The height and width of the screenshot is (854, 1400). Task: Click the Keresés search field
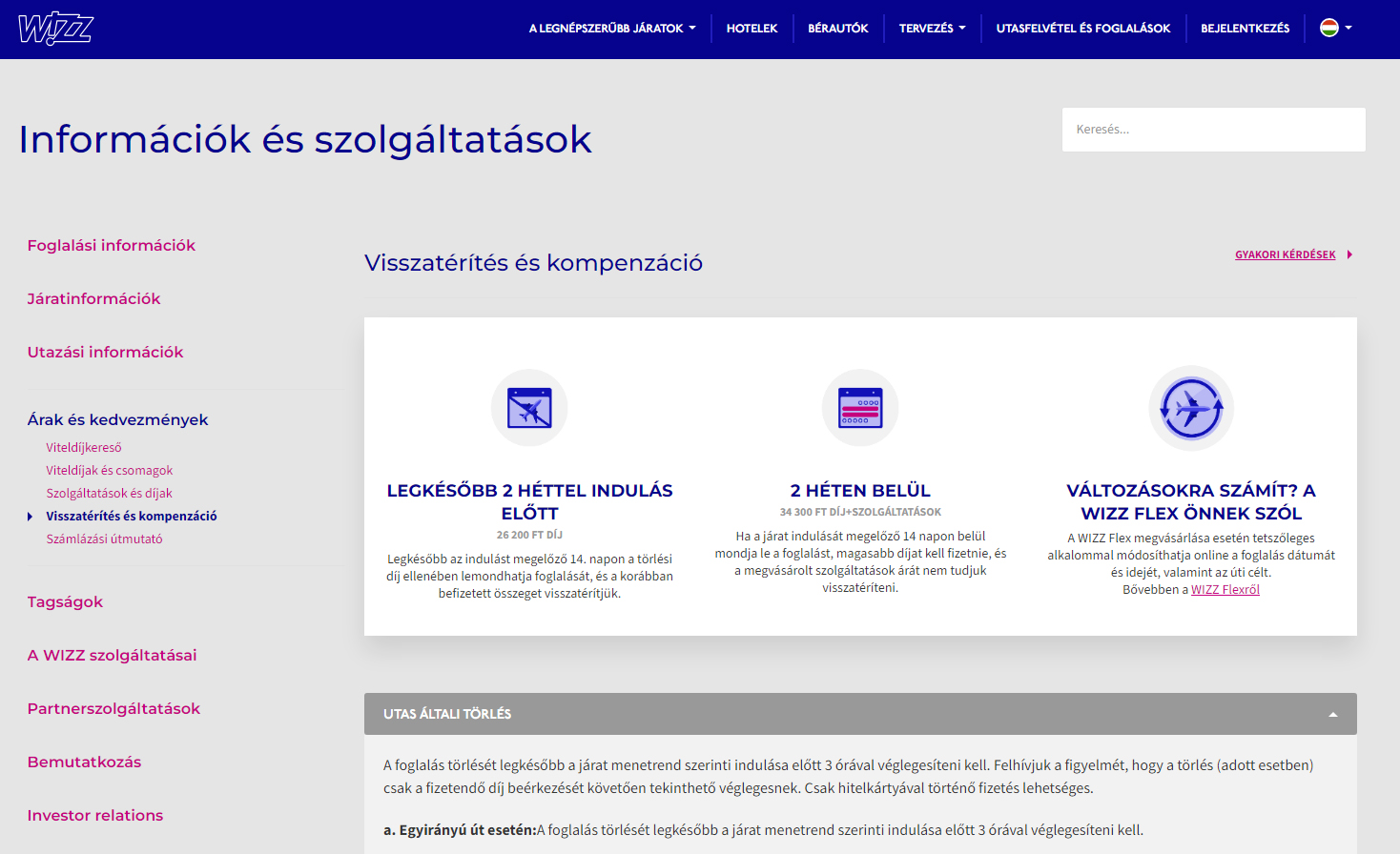click(x=1213, y=130)
